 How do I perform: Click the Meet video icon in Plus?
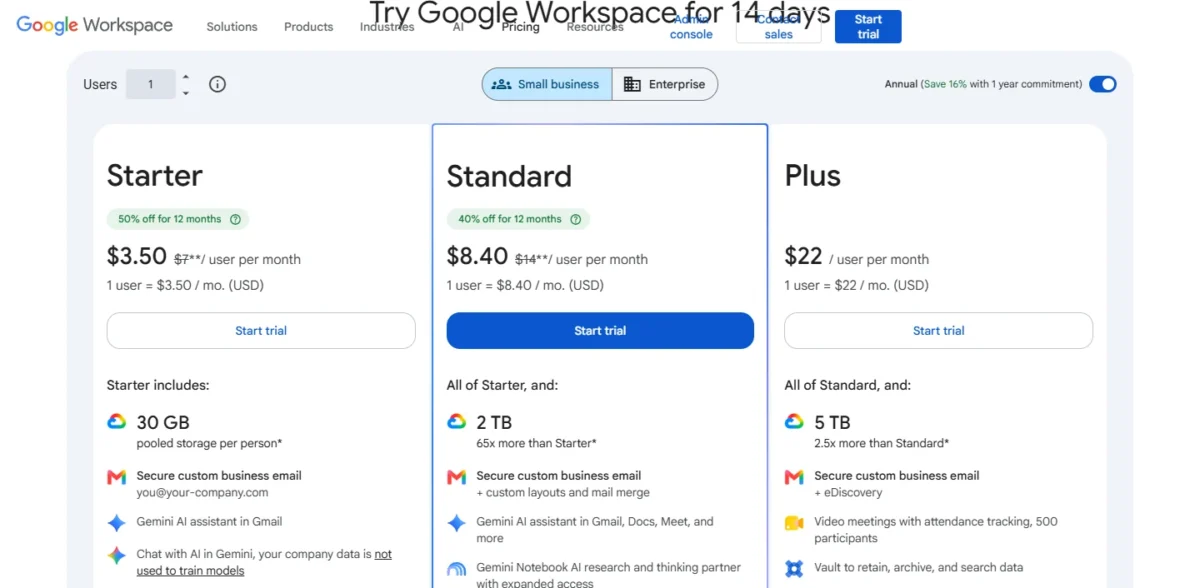[794, 523]
